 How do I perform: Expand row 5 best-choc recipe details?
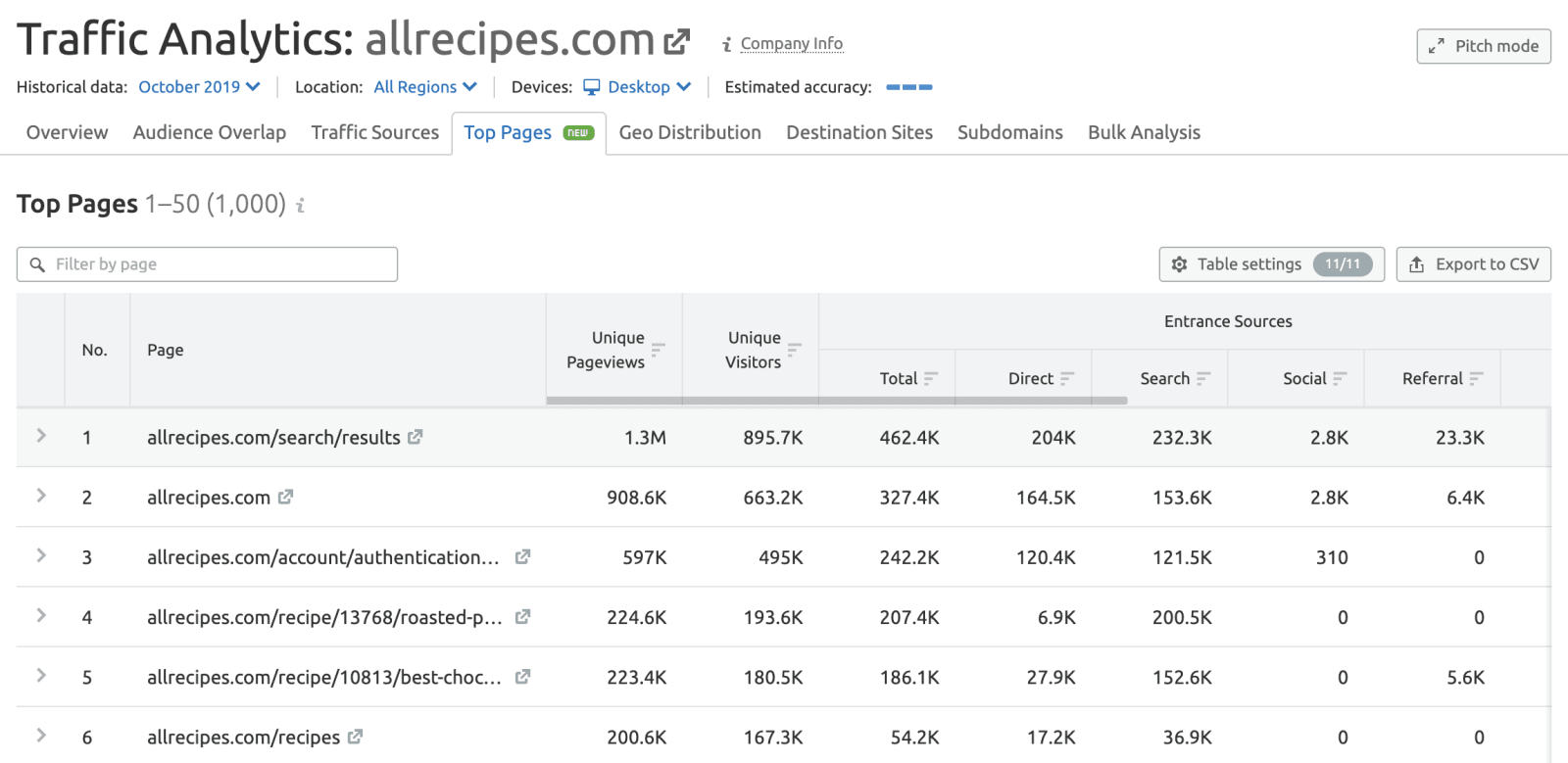[41, 675]
